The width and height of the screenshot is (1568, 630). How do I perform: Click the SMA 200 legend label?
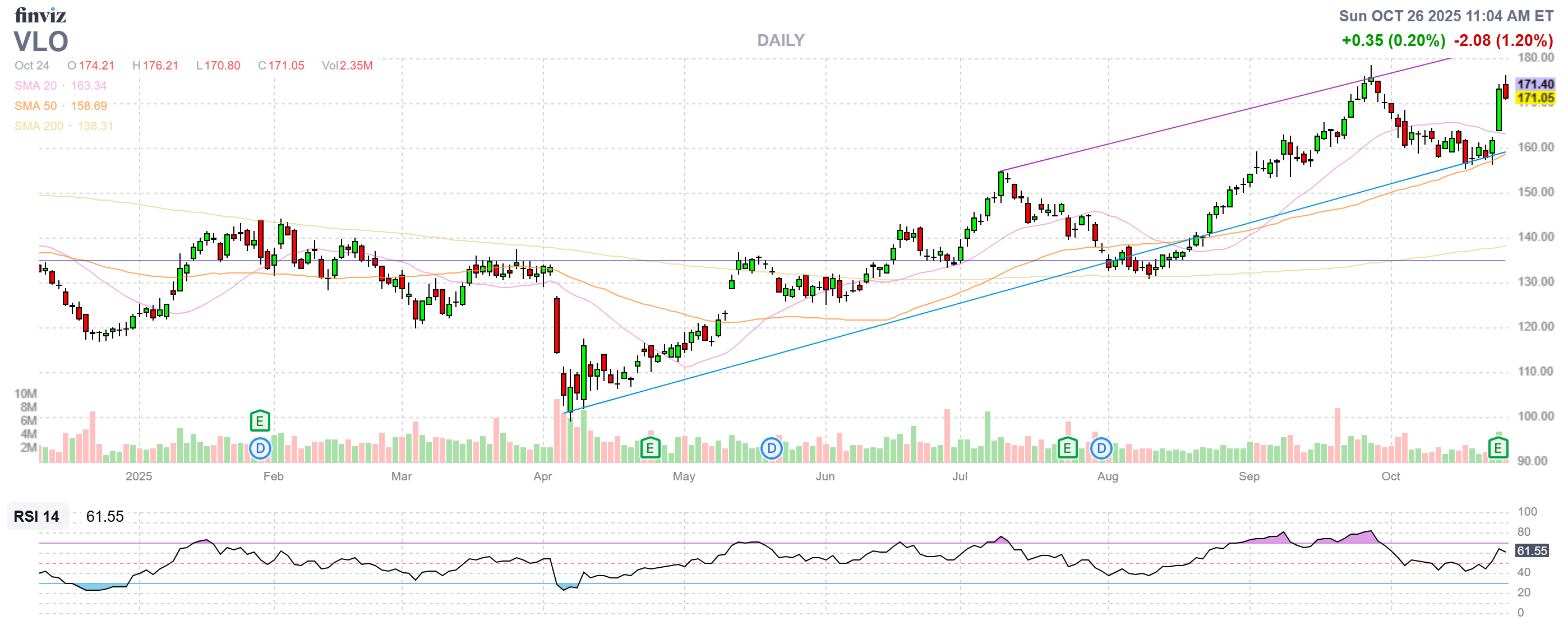[38, 126]
